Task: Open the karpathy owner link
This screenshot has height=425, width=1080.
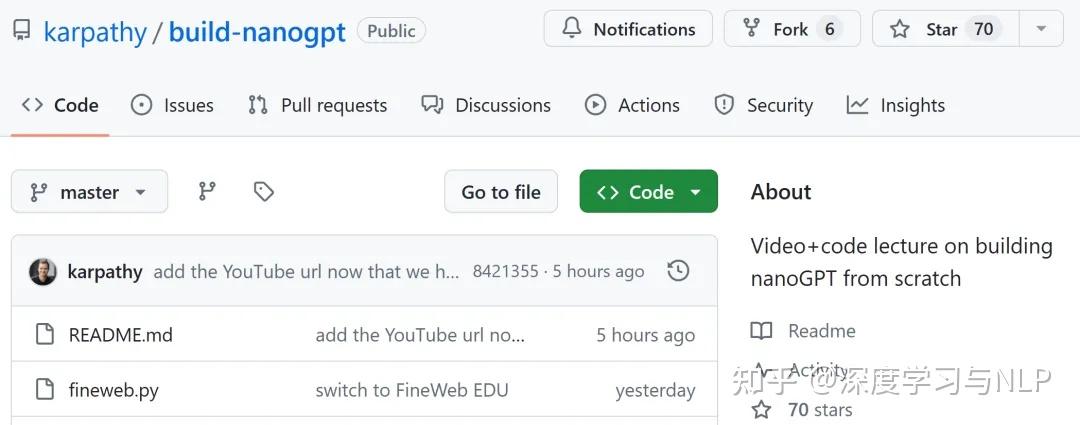Action: point(95,32)
